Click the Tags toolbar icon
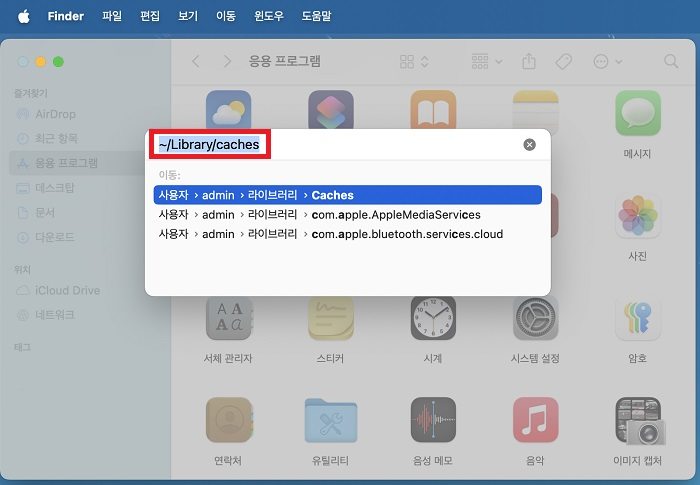Viewport: 700px width, 485px height. pos(564,62)
